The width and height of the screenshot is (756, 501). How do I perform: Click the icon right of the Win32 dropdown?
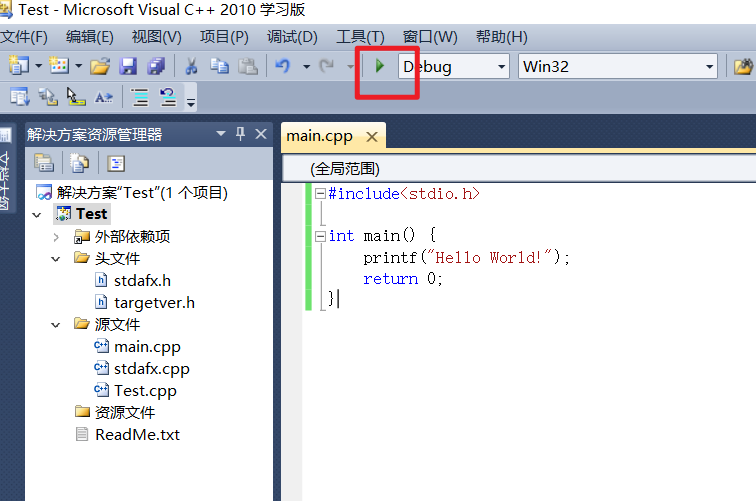[743, 67]
